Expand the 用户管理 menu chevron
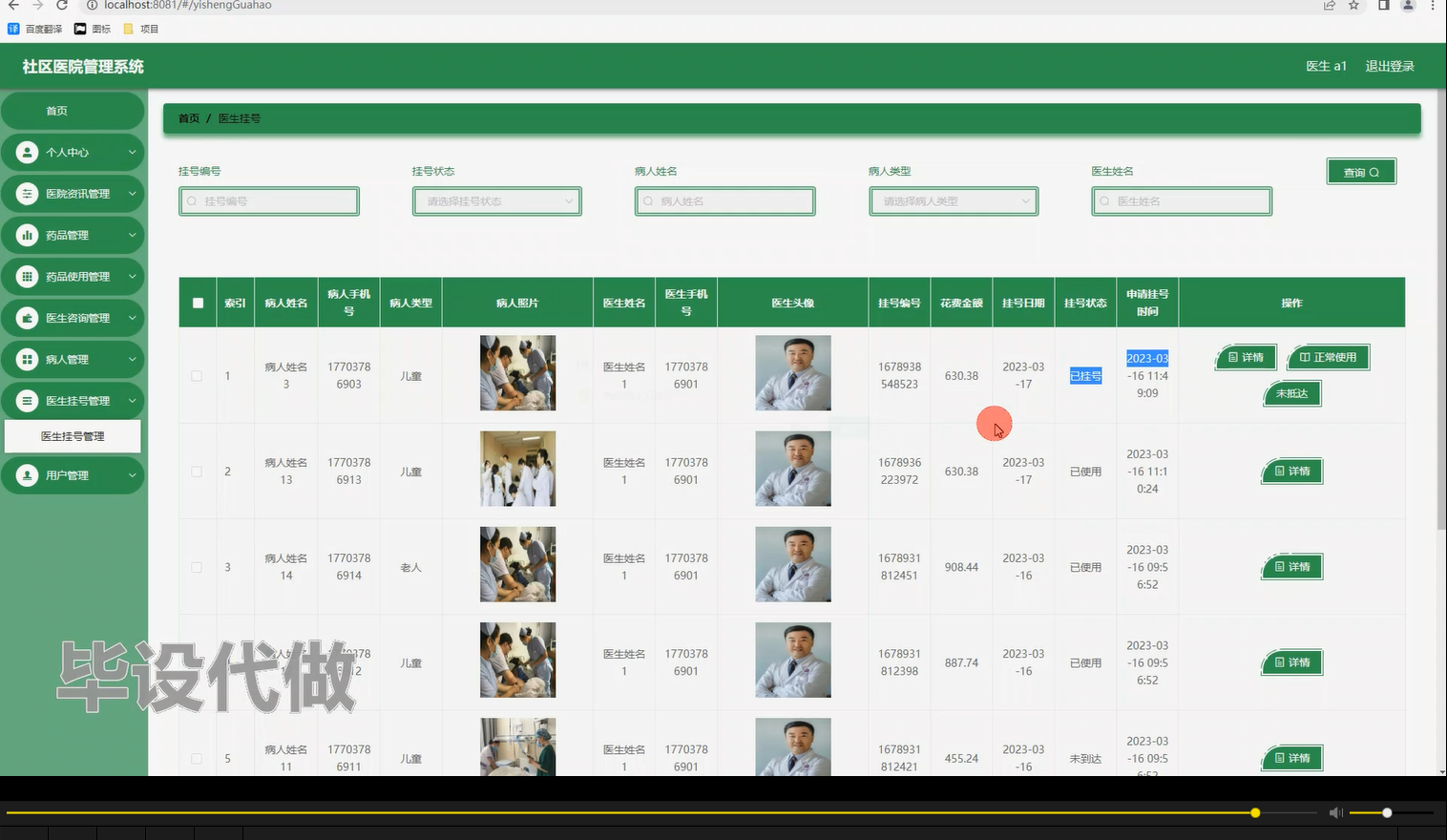Image resolution: width=1447 pixels, height=840 pixels. (132, 474)
